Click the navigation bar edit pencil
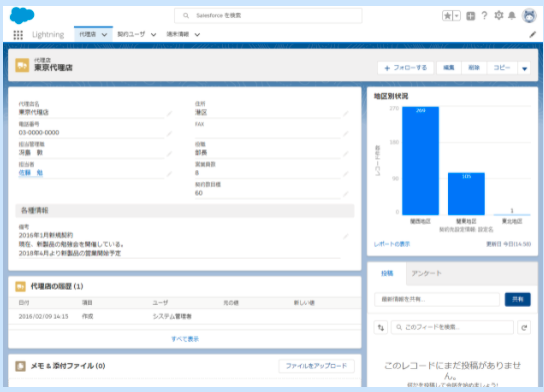 pyautogui.click(x=533, y=34)
